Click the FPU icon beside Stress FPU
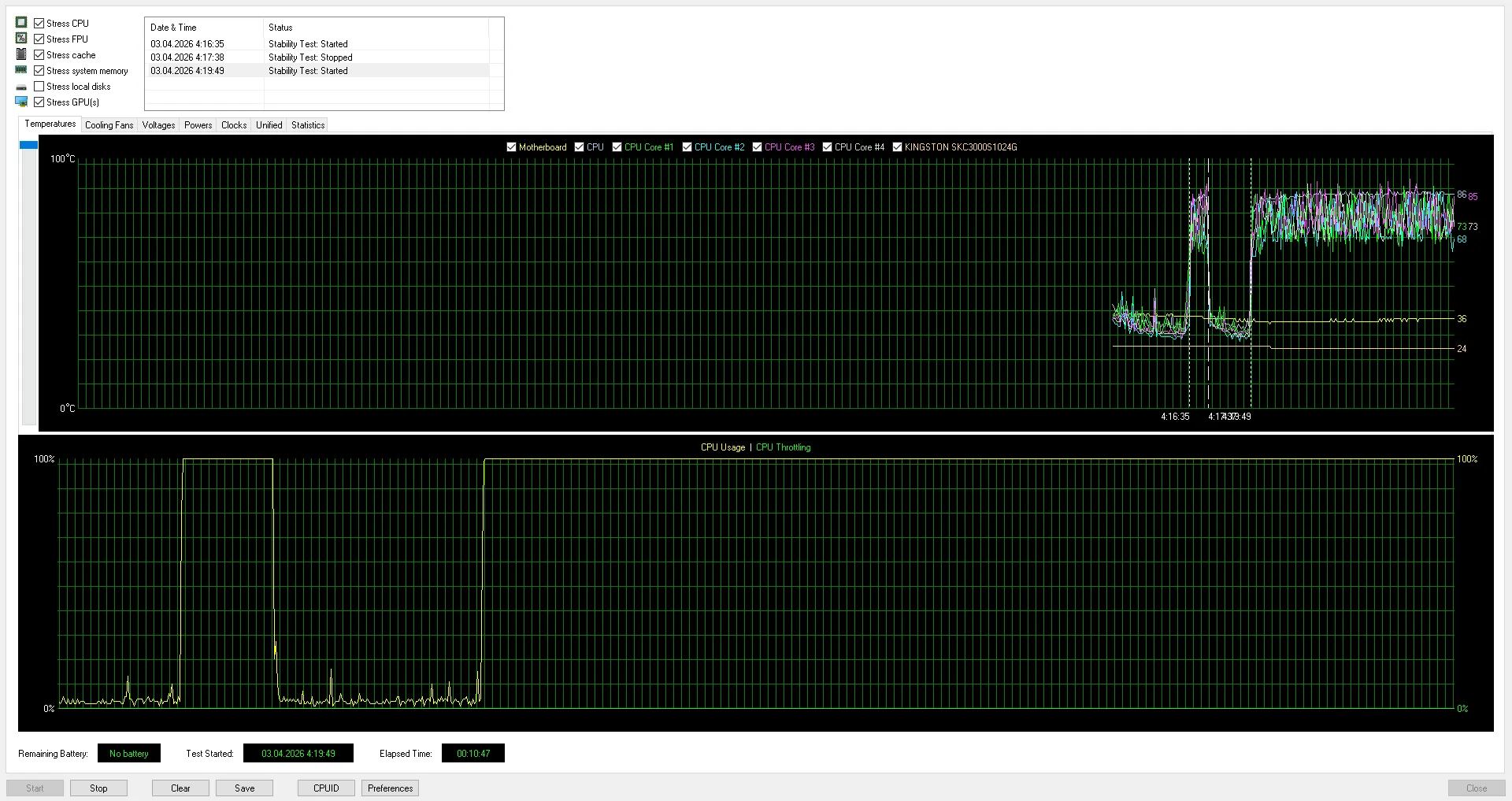 pyautogui.click(x=21, y=39)
